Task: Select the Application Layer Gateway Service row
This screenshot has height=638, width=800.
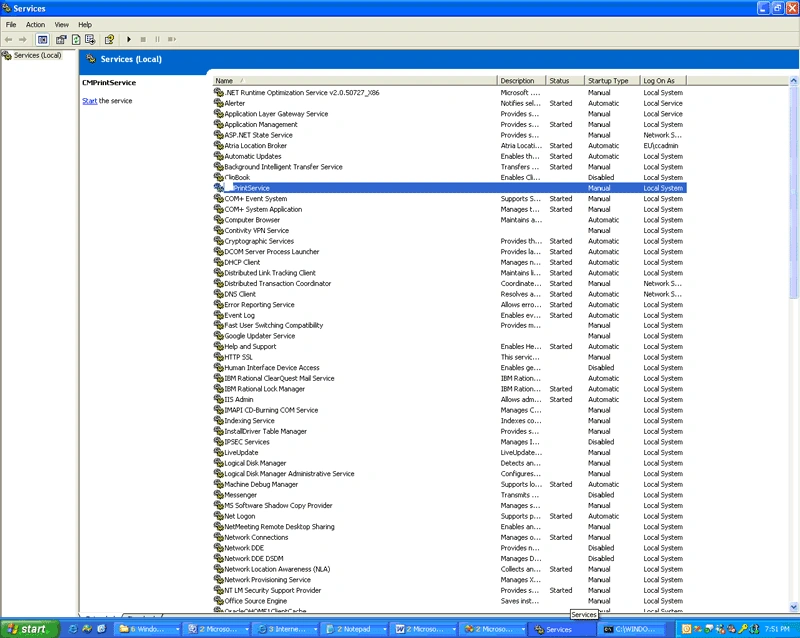Action: point(449,114)
